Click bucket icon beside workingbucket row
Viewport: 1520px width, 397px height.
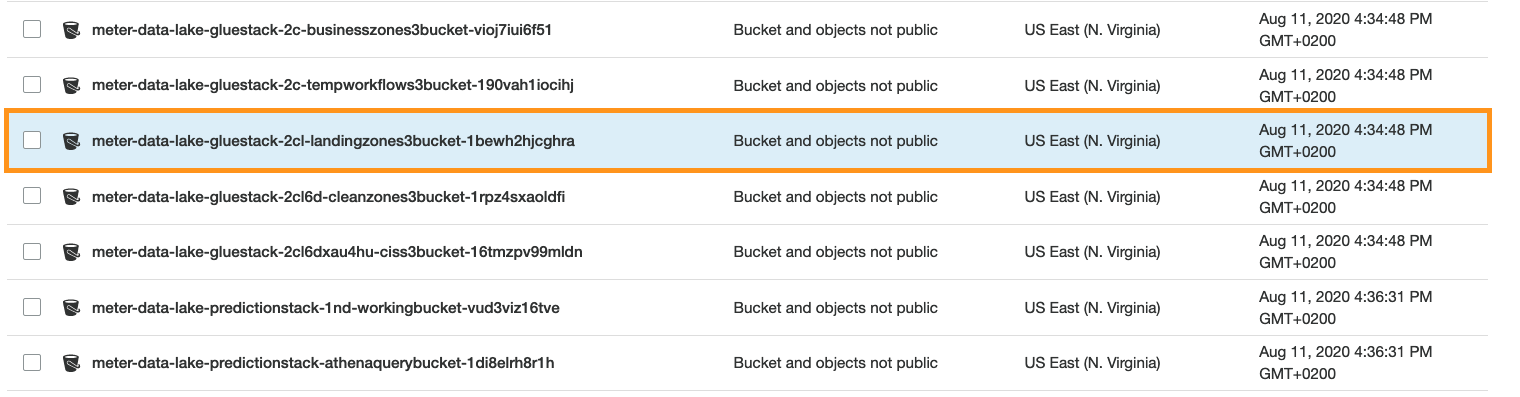[x=71, y=307]
